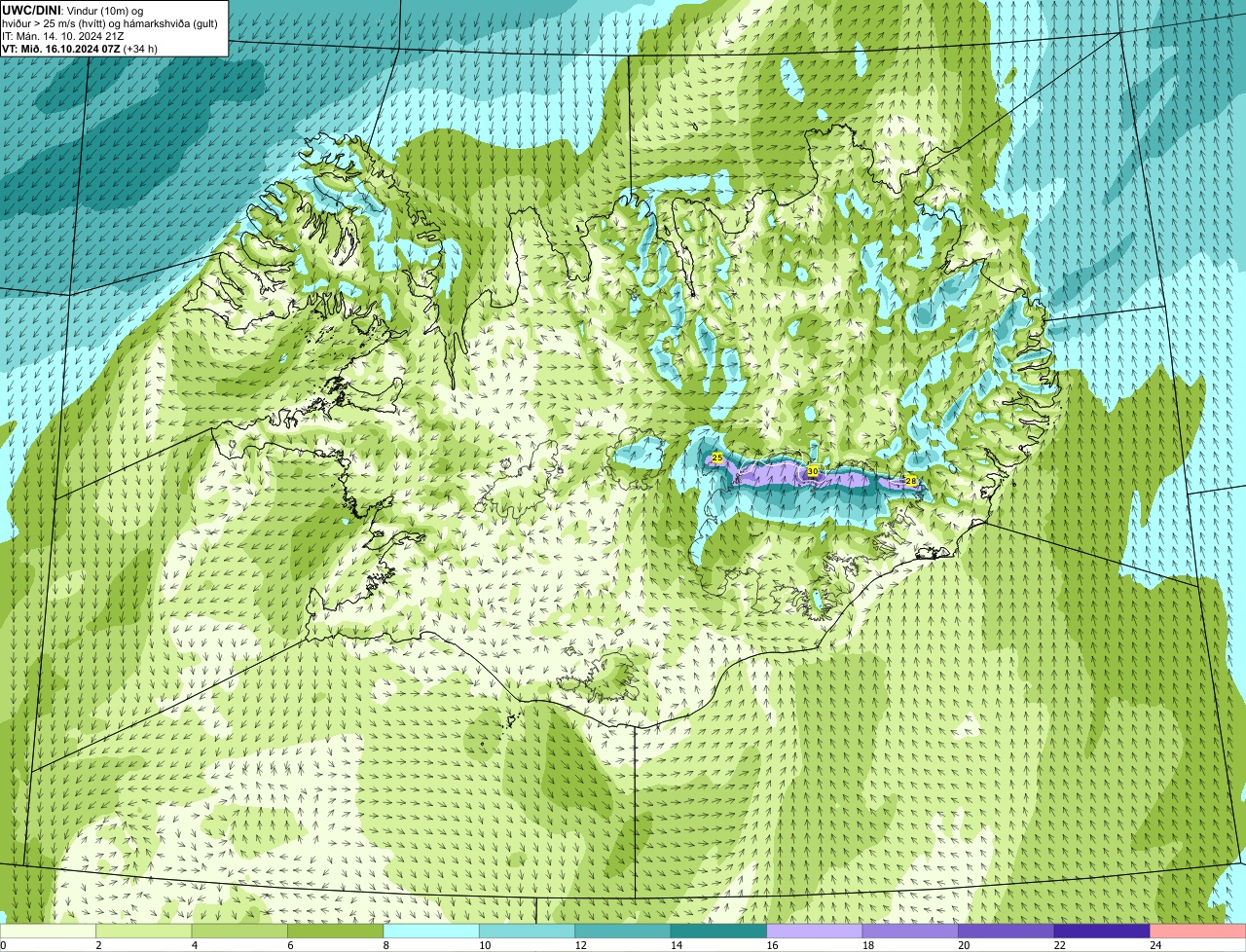Select the 8–10 m/s light cyan legend swatch
This screenshot has height=952, width=1246.
pyautogui.click(x=431, y=932)
